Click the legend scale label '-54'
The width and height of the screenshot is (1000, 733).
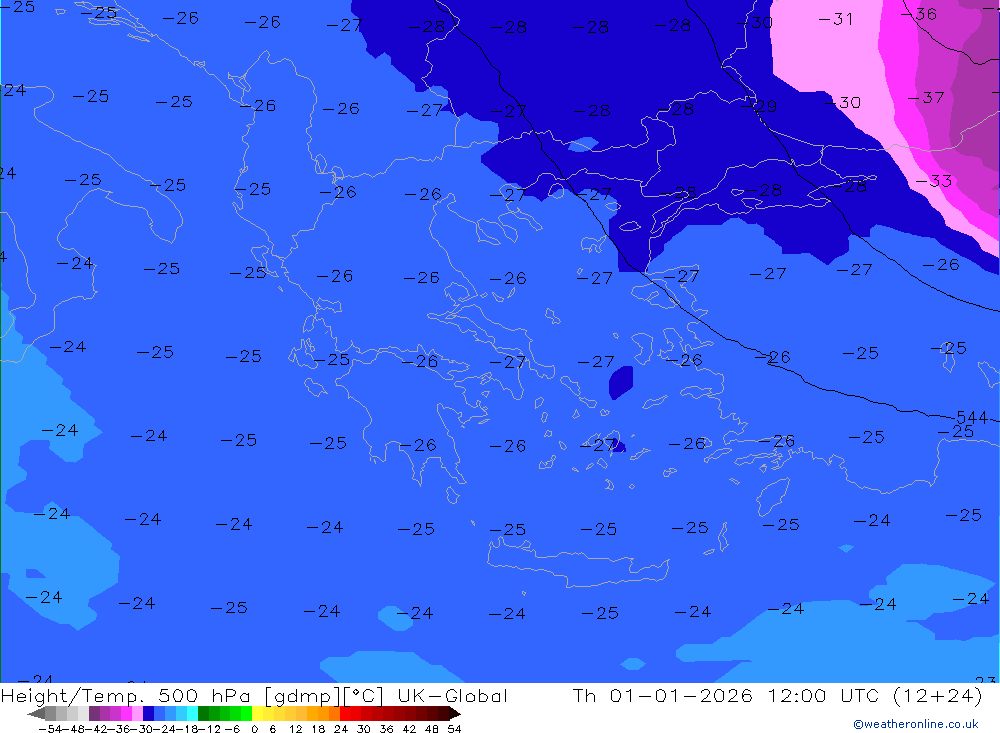50,729
